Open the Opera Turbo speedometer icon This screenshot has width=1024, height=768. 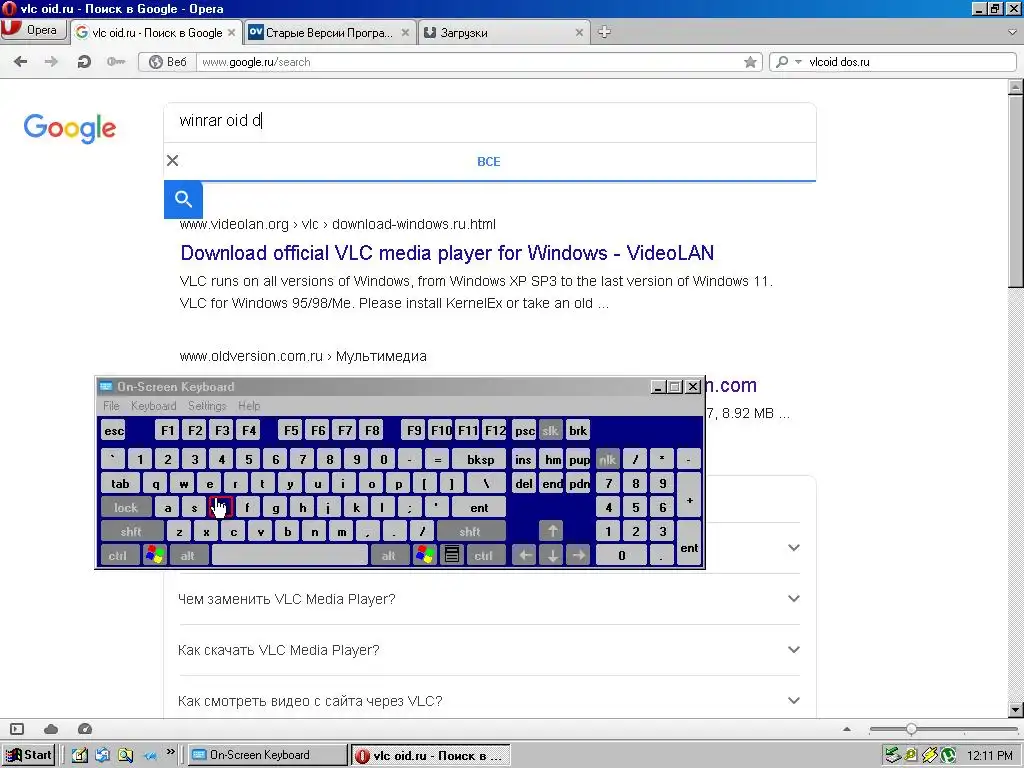pos(85,729)
